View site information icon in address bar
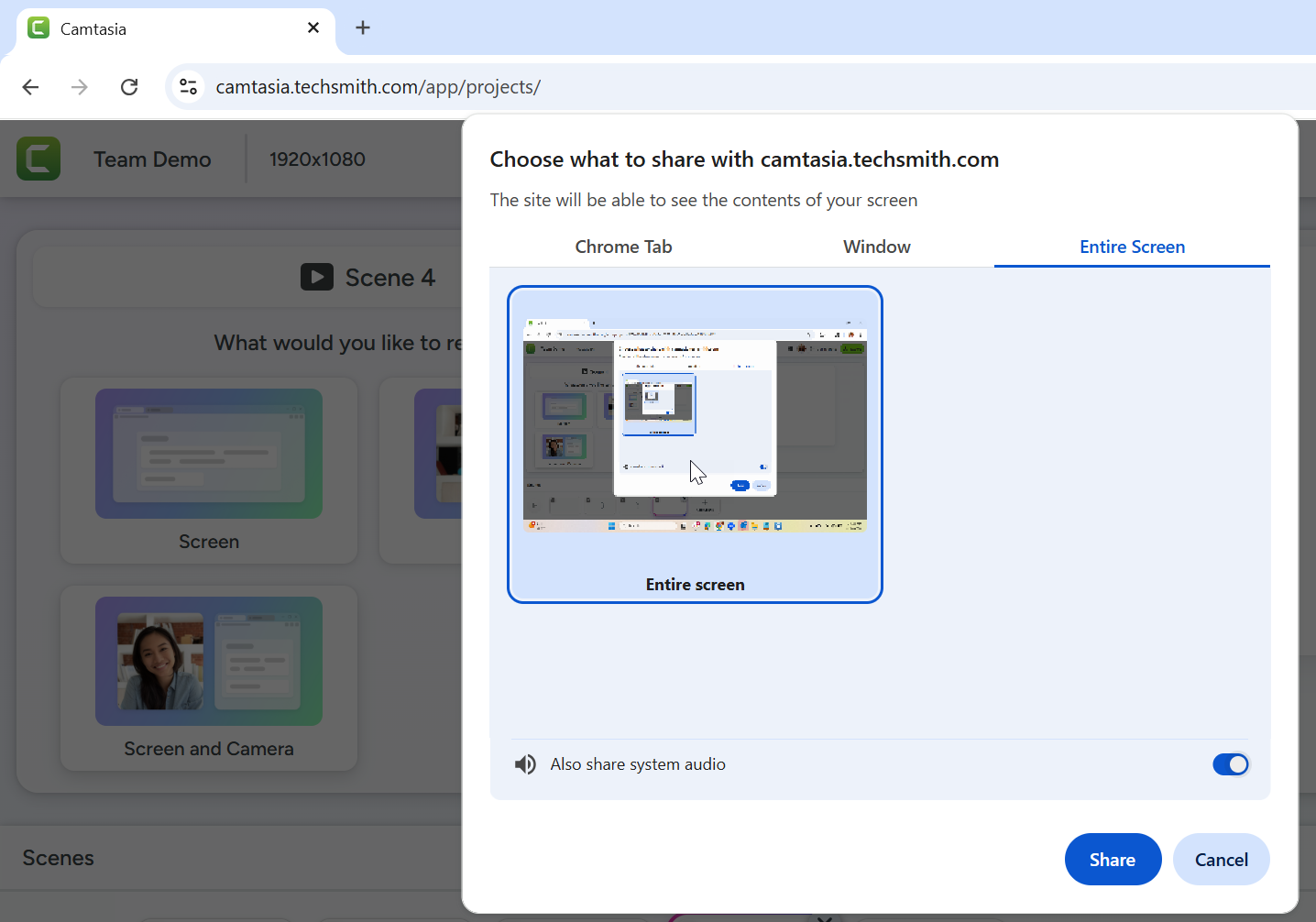The image size is (1316, 922). click(x=188, y=87)
